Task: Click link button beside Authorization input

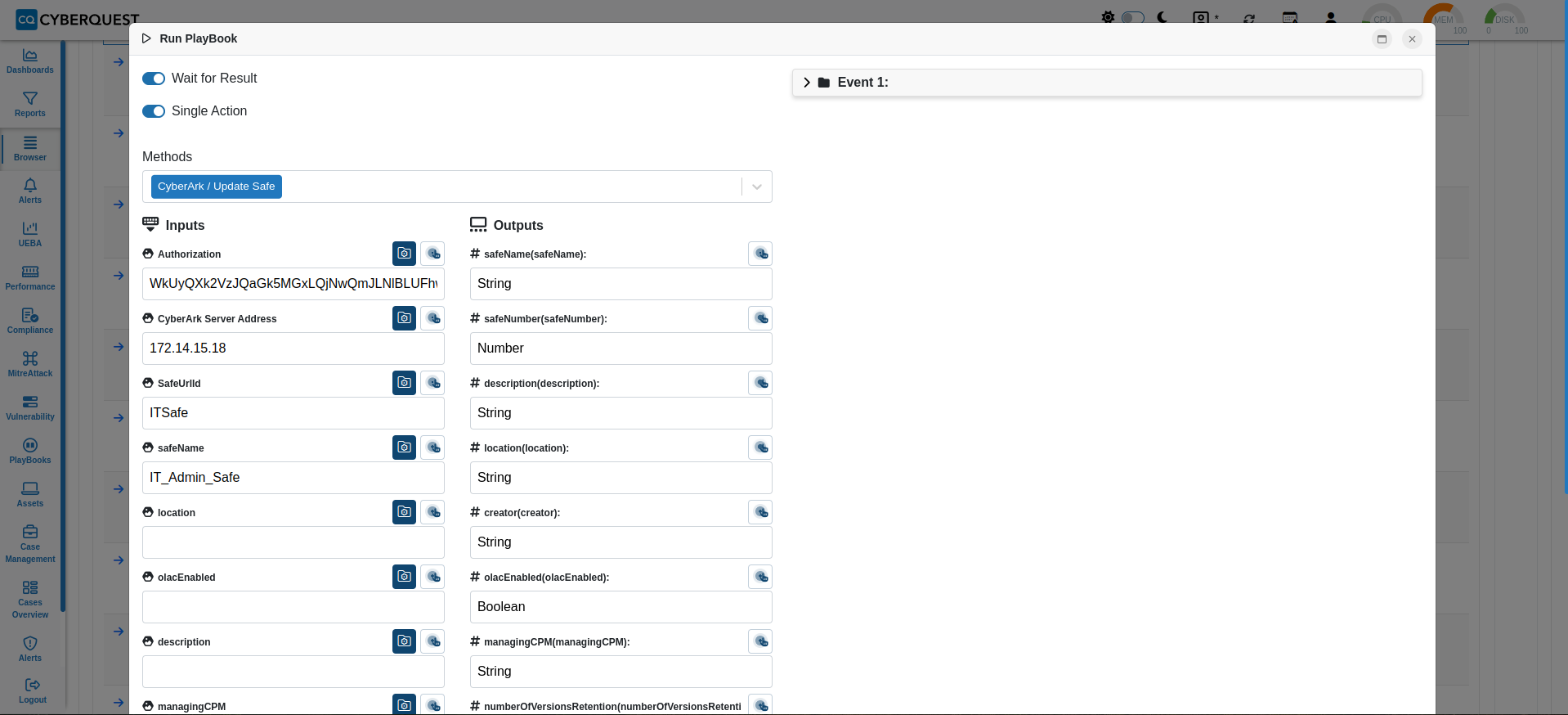Action: click(x=433, y=254)
